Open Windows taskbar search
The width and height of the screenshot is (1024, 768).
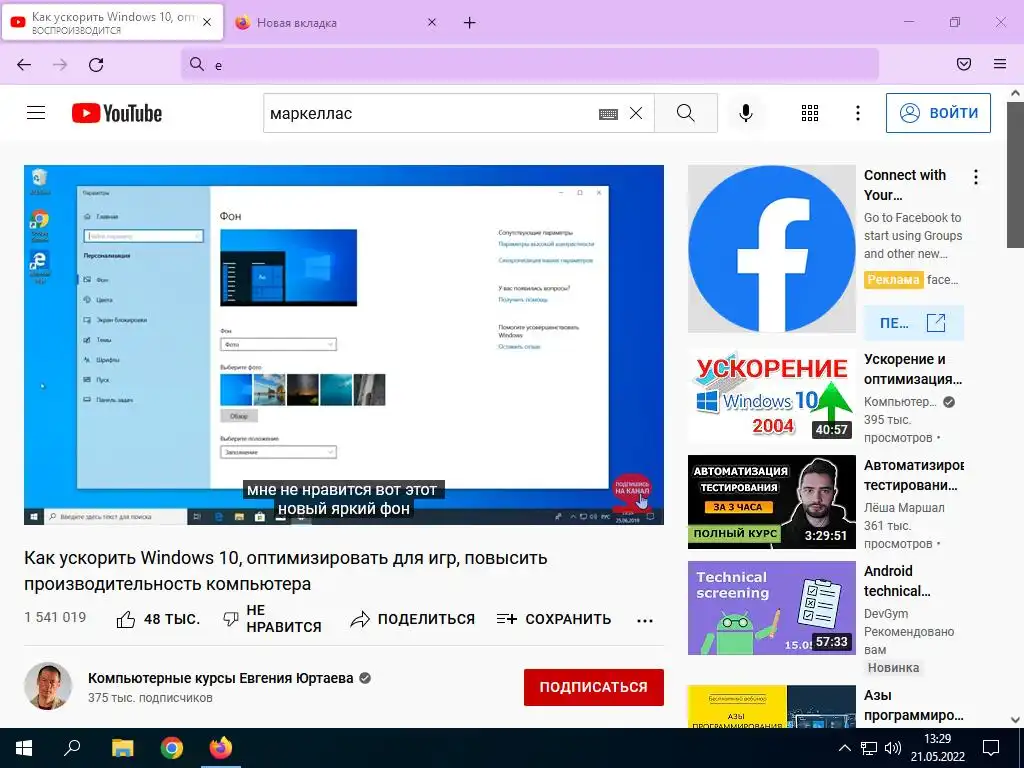(x=72, y=748)
